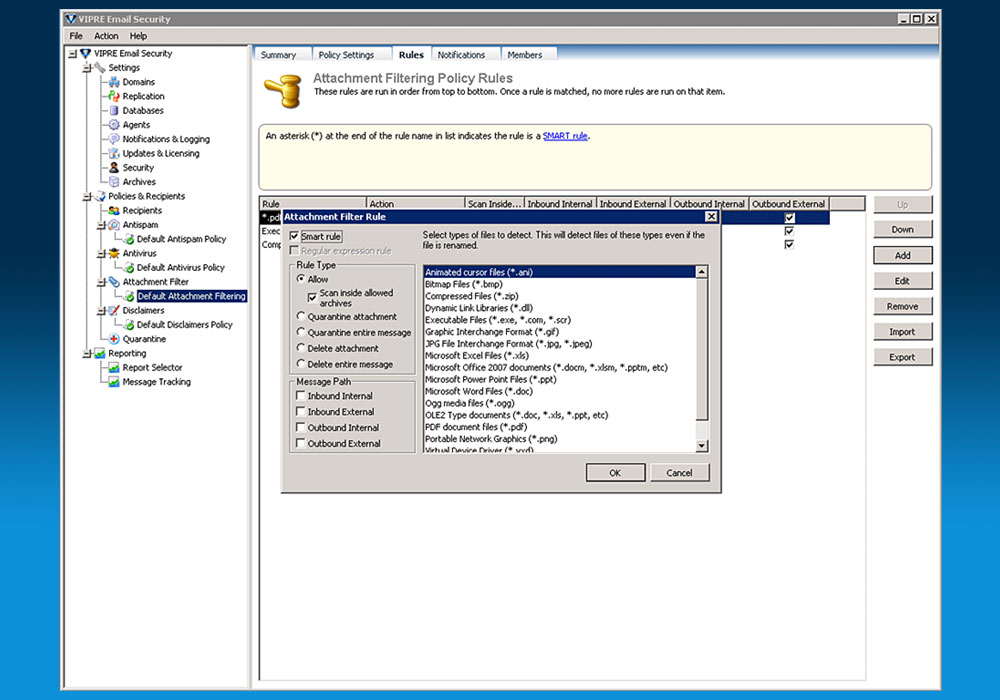Select the Notifications & Logging icon

(x=114, y=139)
